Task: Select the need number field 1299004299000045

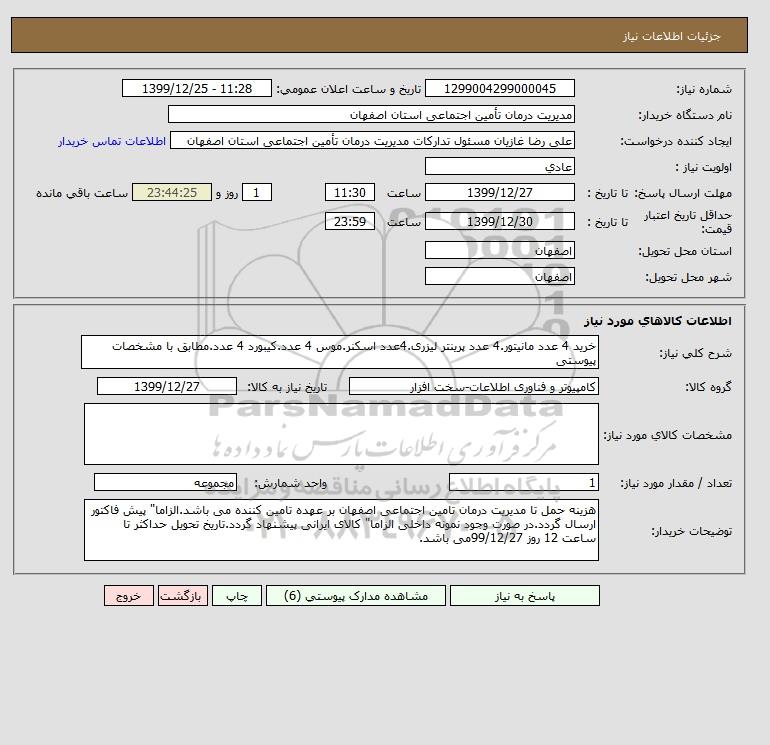Action: coord(499,88)
